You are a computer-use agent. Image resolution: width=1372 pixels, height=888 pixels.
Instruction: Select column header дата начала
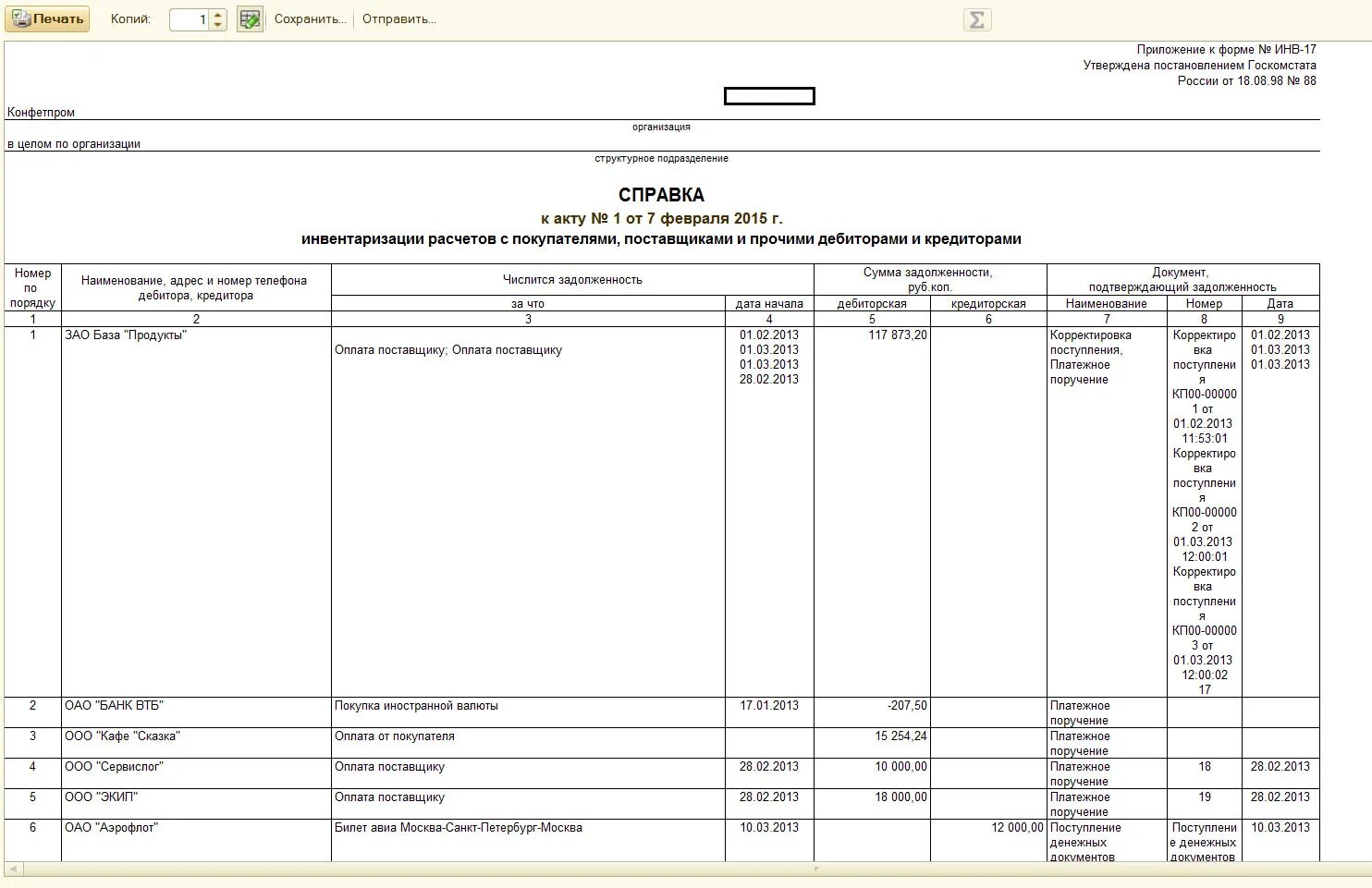(x=769, y=304)
